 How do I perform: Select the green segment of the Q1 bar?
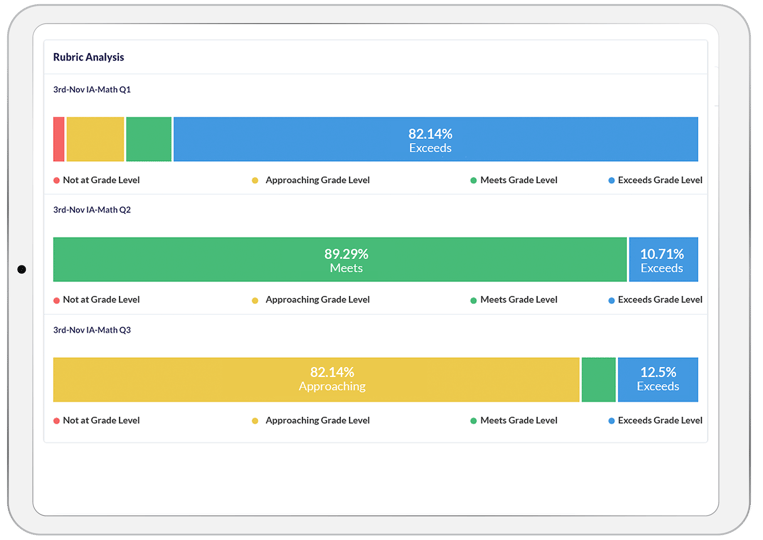tap(149, 139)
